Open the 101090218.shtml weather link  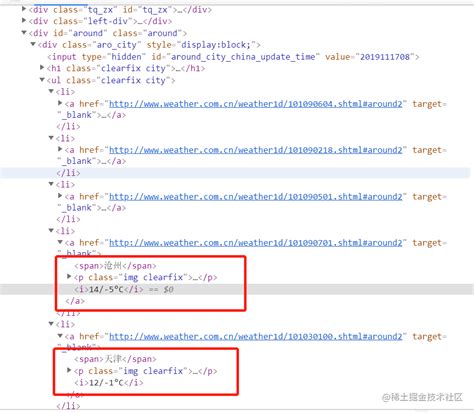coord(256,150)
